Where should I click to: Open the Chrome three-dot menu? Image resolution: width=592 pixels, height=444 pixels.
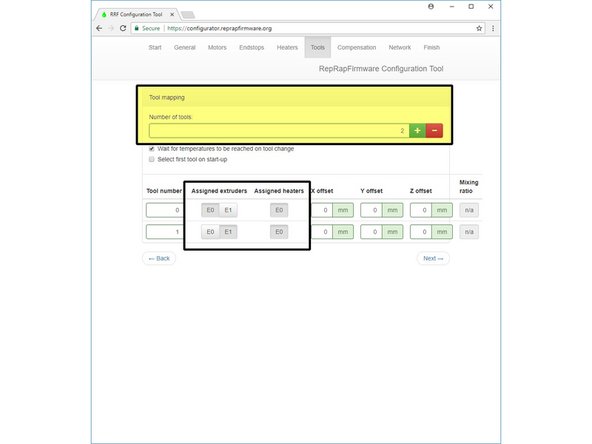click(x=493, y=28)
